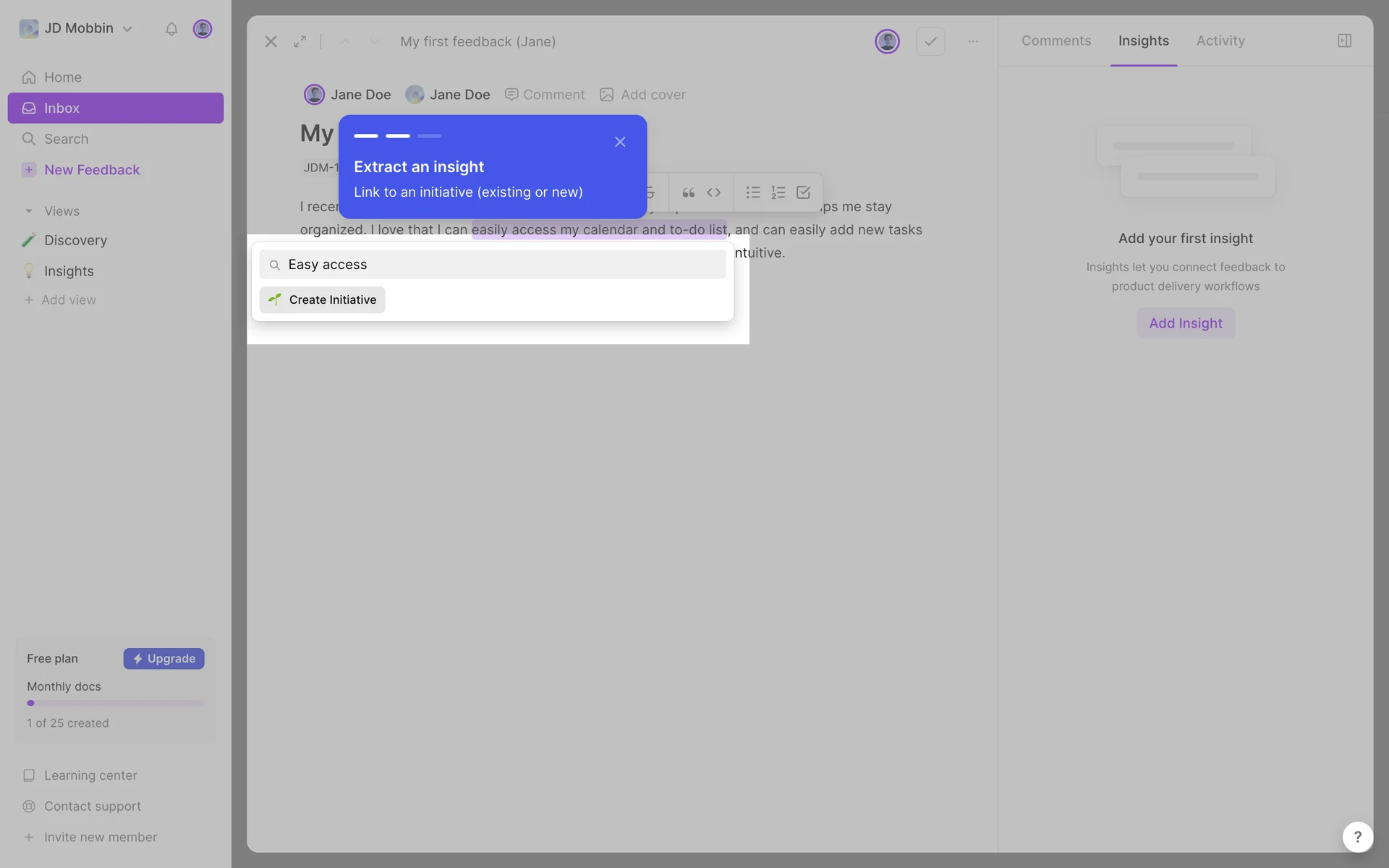1389x868 pixels.
Task: Insert a code block from the toolbar
Action: 714,192
